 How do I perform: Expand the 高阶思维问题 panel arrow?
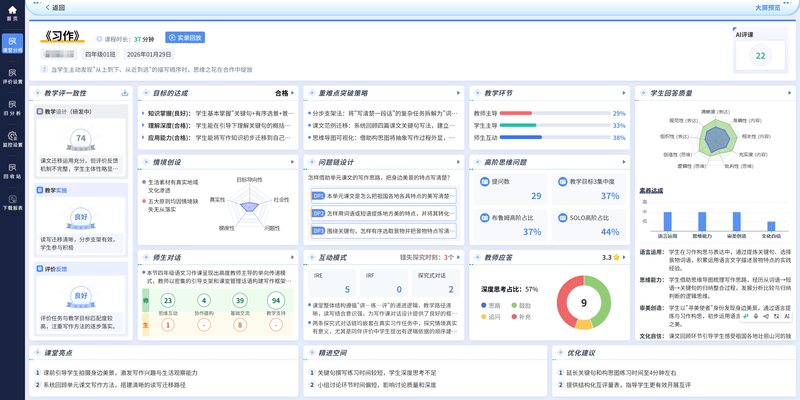point(624,162)
